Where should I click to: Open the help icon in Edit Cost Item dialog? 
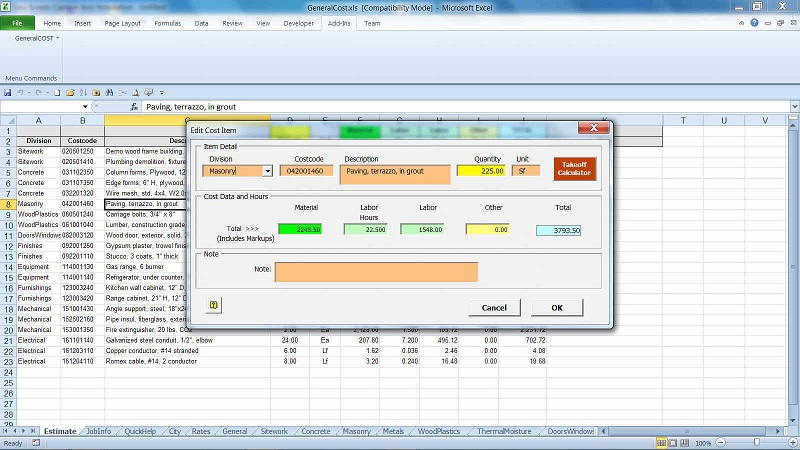pos(214,305)
